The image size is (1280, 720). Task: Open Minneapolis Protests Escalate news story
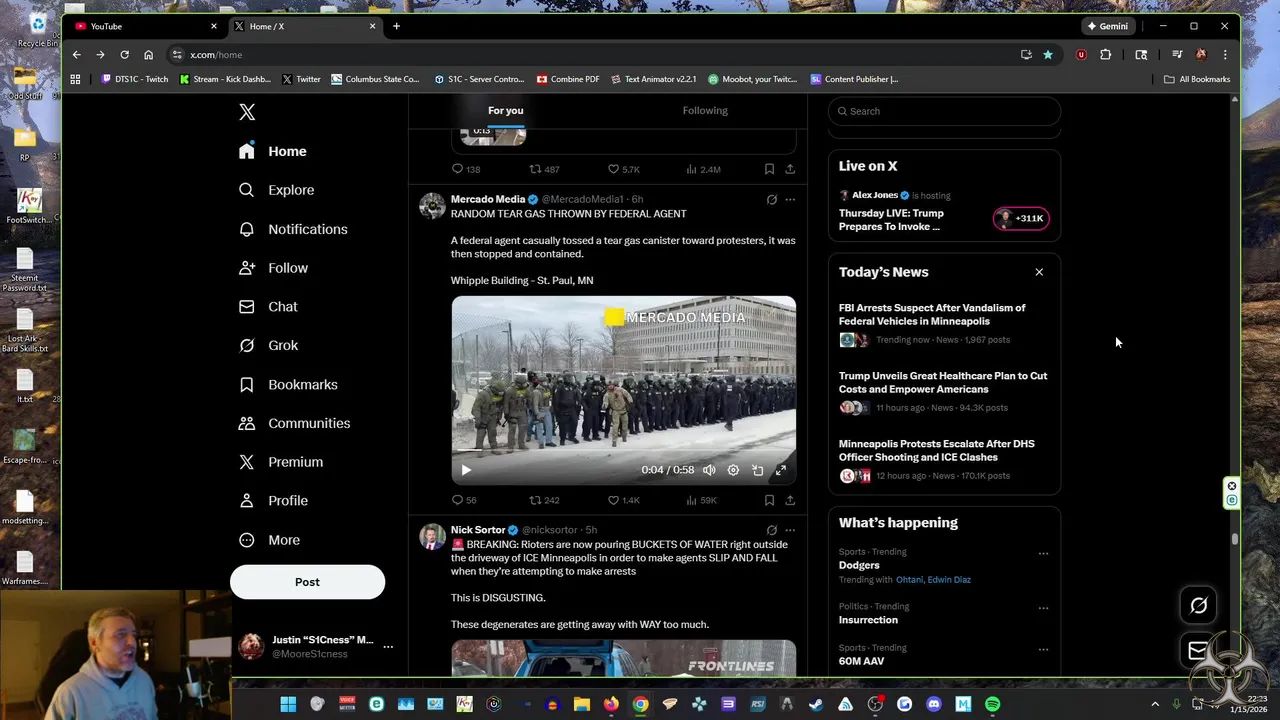(x=944, y=461)
